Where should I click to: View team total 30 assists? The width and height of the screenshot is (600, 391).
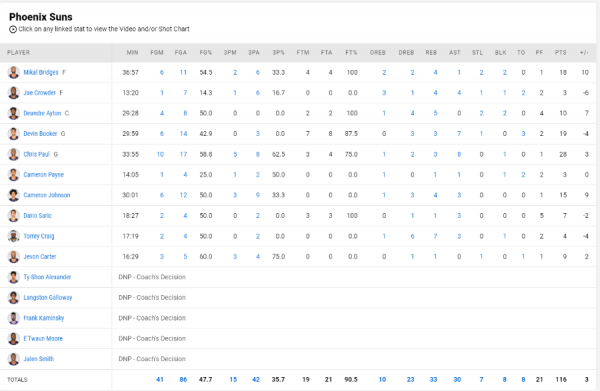(x=457, y=380)
